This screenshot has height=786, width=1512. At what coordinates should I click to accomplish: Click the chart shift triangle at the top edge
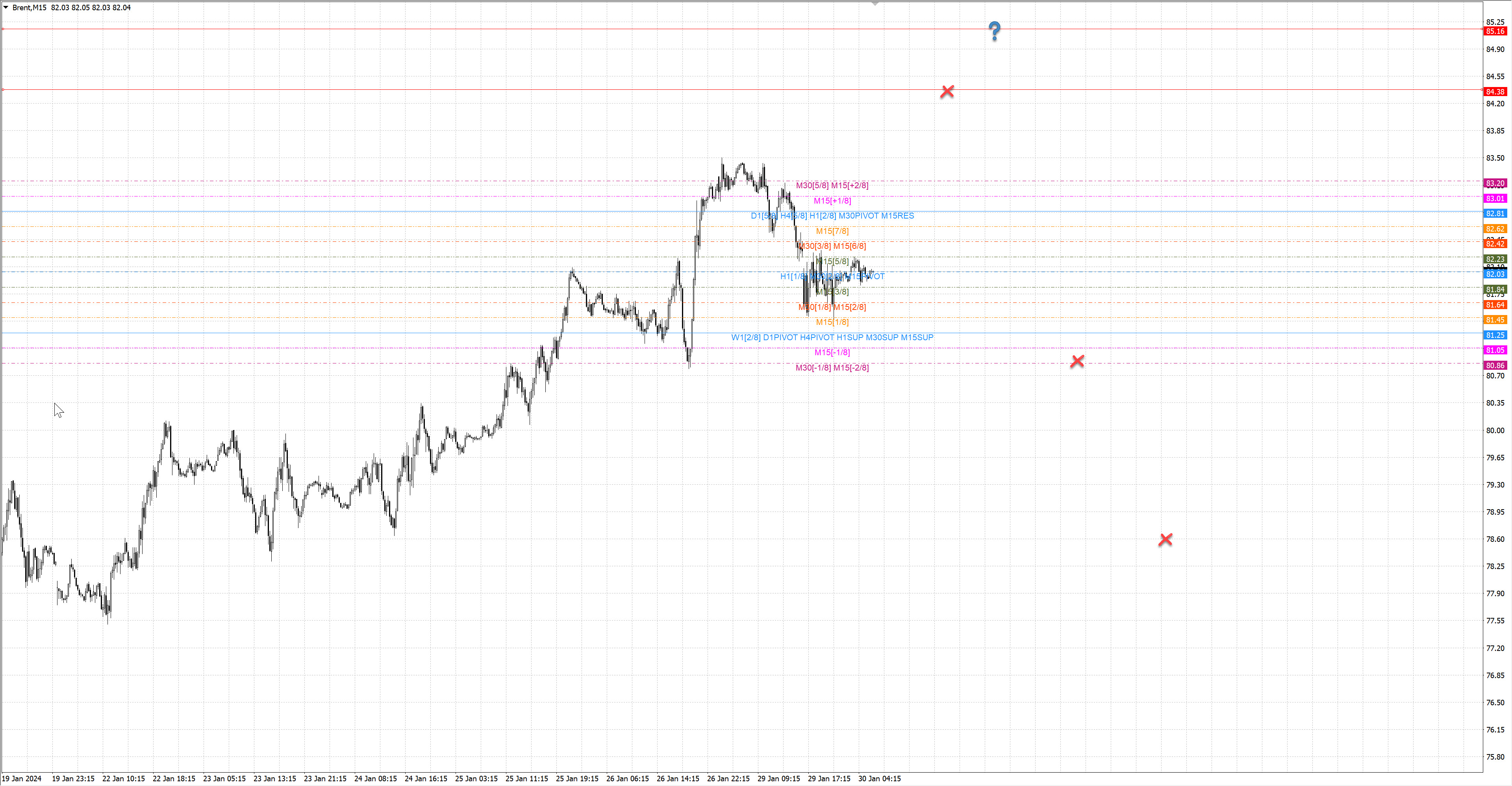pyautogui.click(x=875, y=4)
